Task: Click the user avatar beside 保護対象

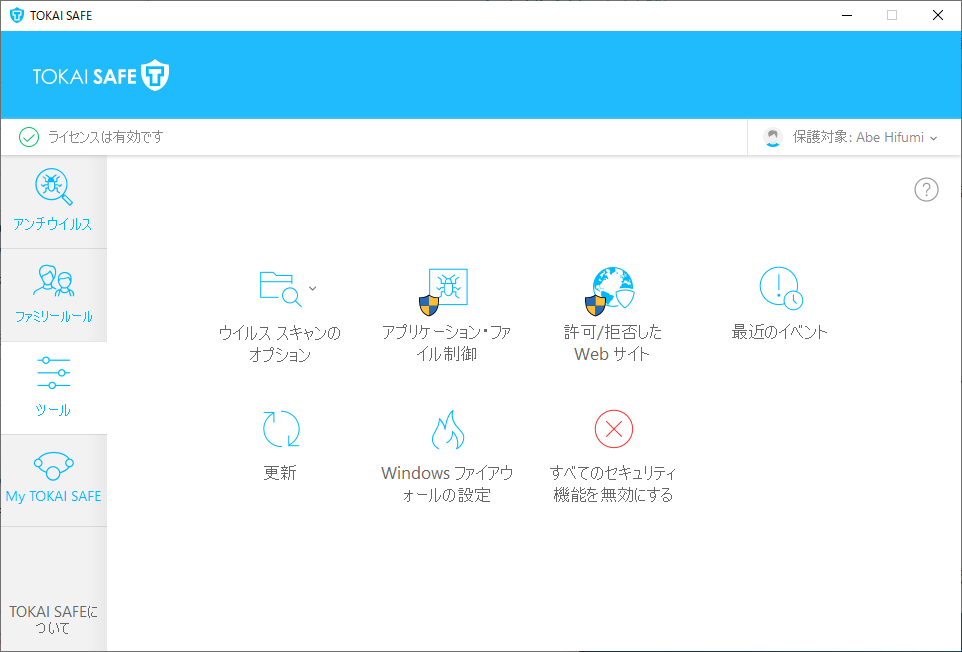Action: click(x=772, y=138)
